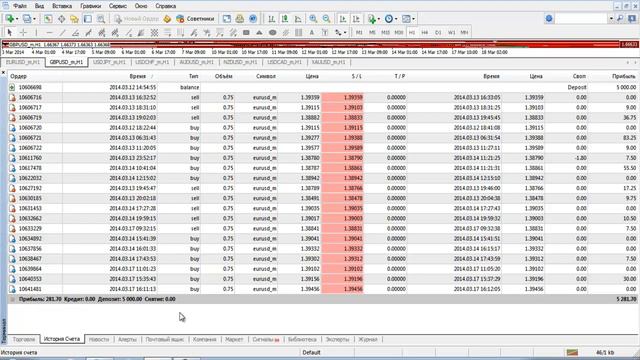Zoom out on the chart
This screenshot has width=640, height=360.
326,19
